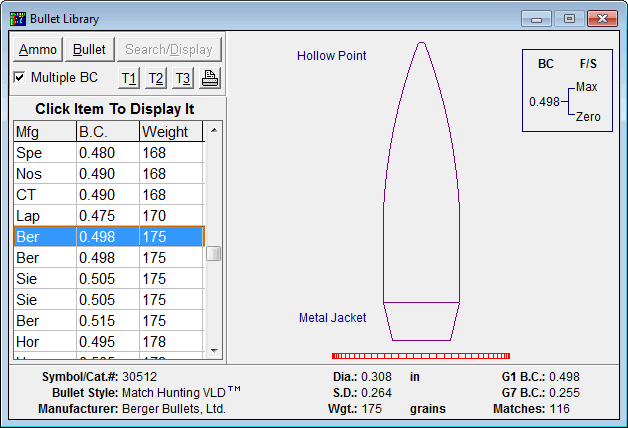Select the CT 0.490 168 row
The height and width of the screenshot is (428, 628).
tap(109, 195)
